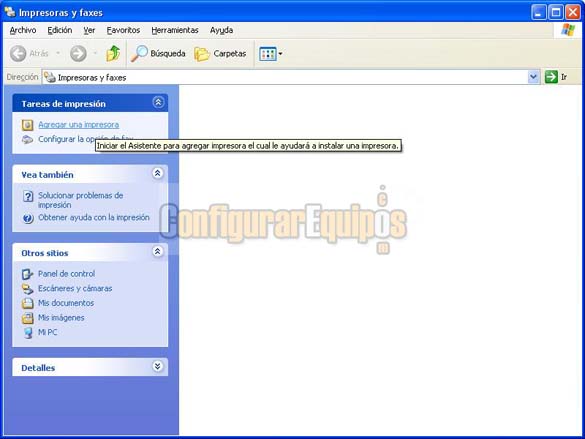
Task: Collapse the Otros sitios panel
Action: pyautogui.click(x=157, y=251)
